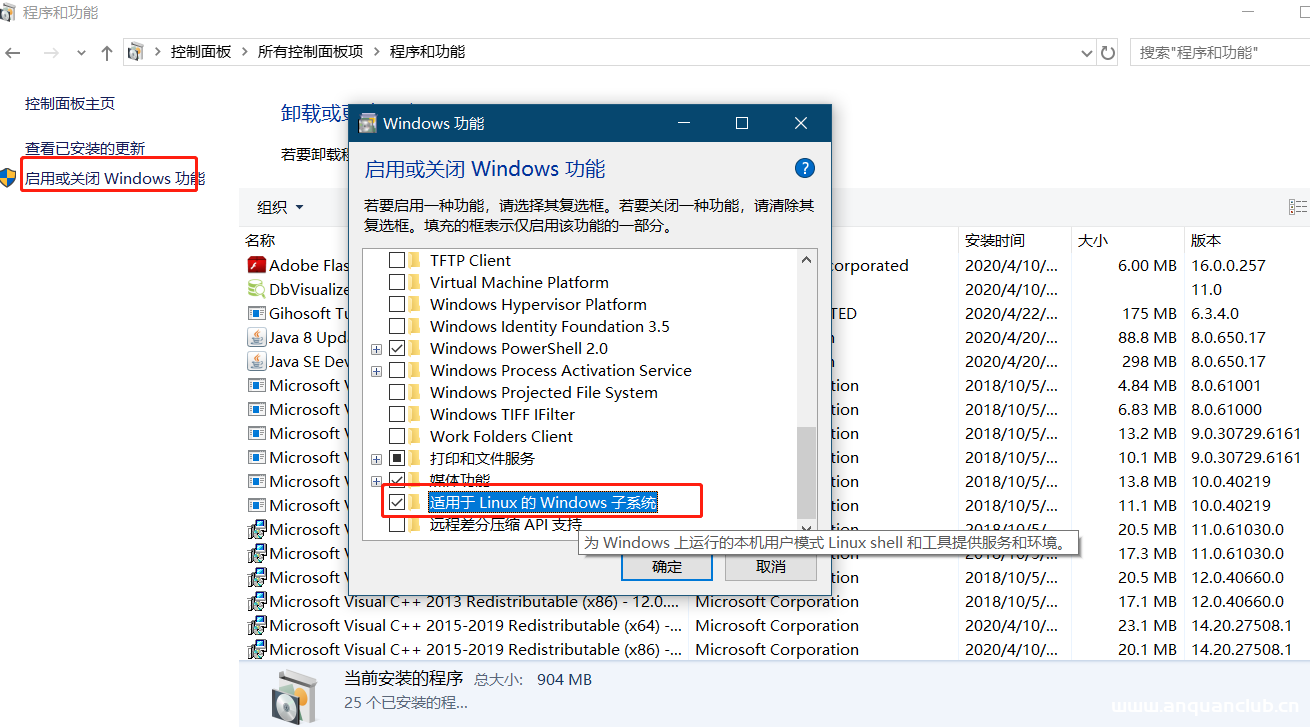
Task: Click the 确定 button to confirm
Action: [666, 566]
